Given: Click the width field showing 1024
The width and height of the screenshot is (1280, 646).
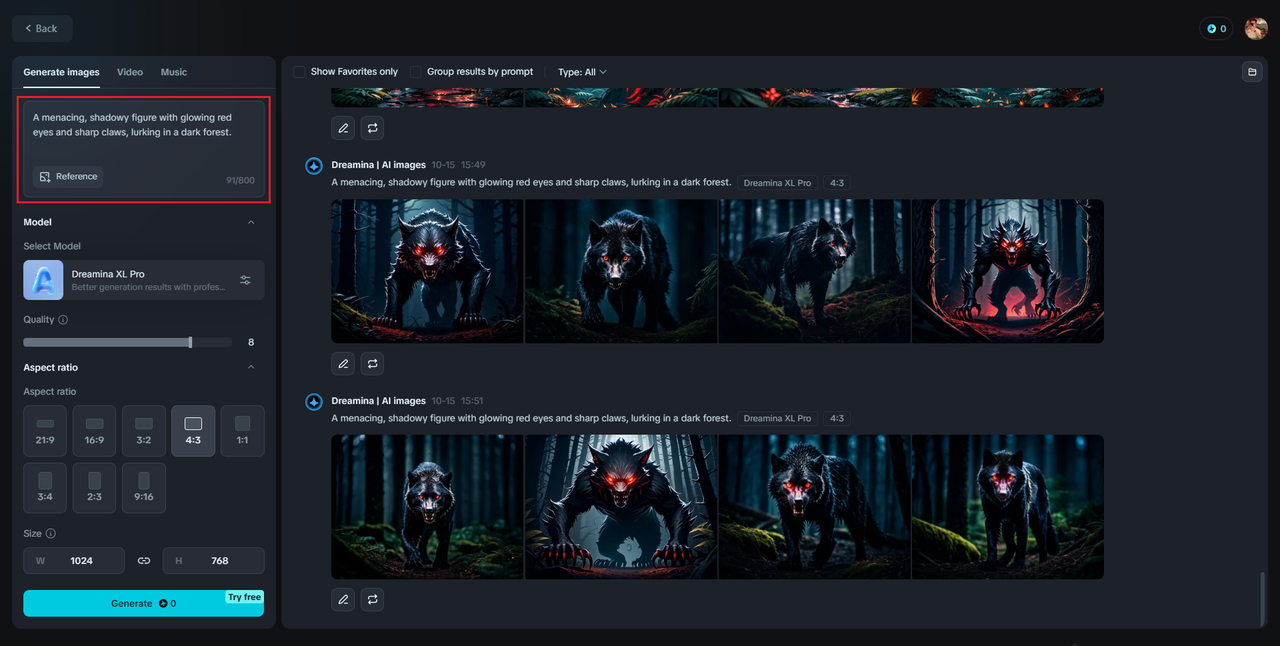Looking at the screenshot, I should [74, 561].
